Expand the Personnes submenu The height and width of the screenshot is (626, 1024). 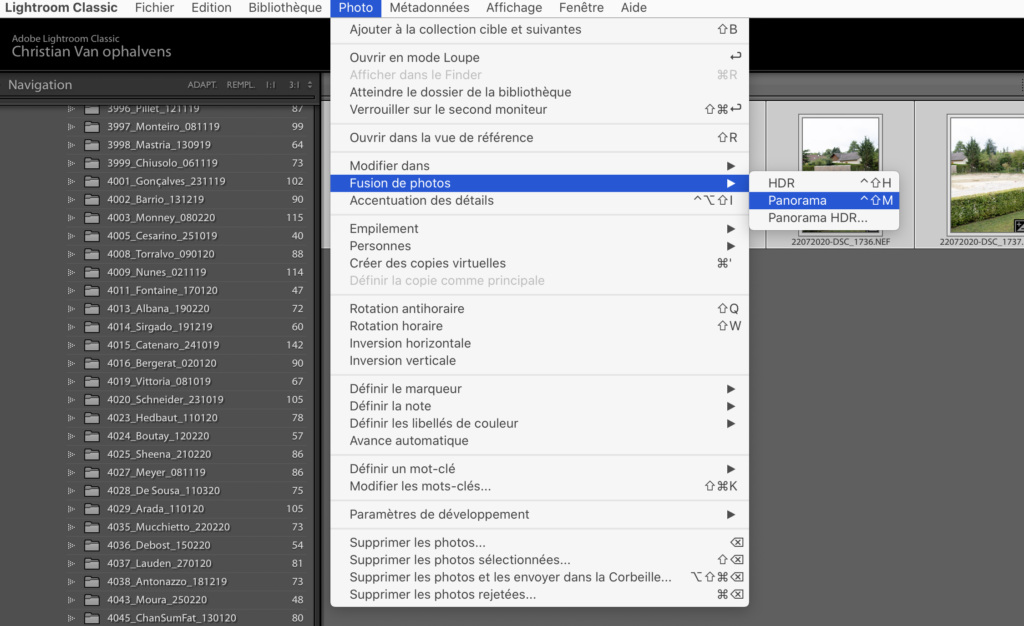(539, 246)
